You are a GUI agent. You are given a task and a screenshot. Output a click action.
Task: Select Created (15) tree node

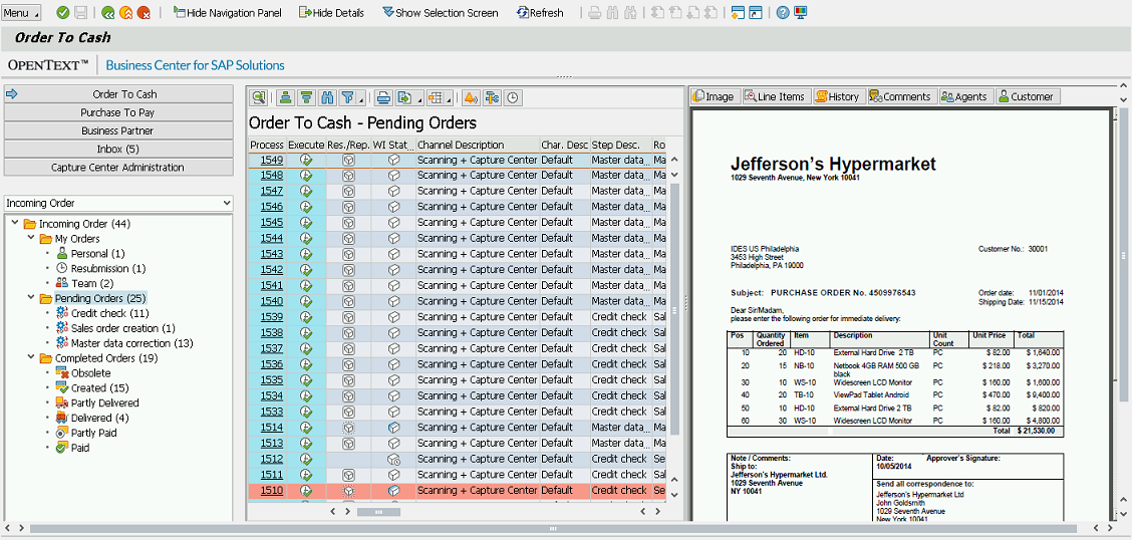100,388
